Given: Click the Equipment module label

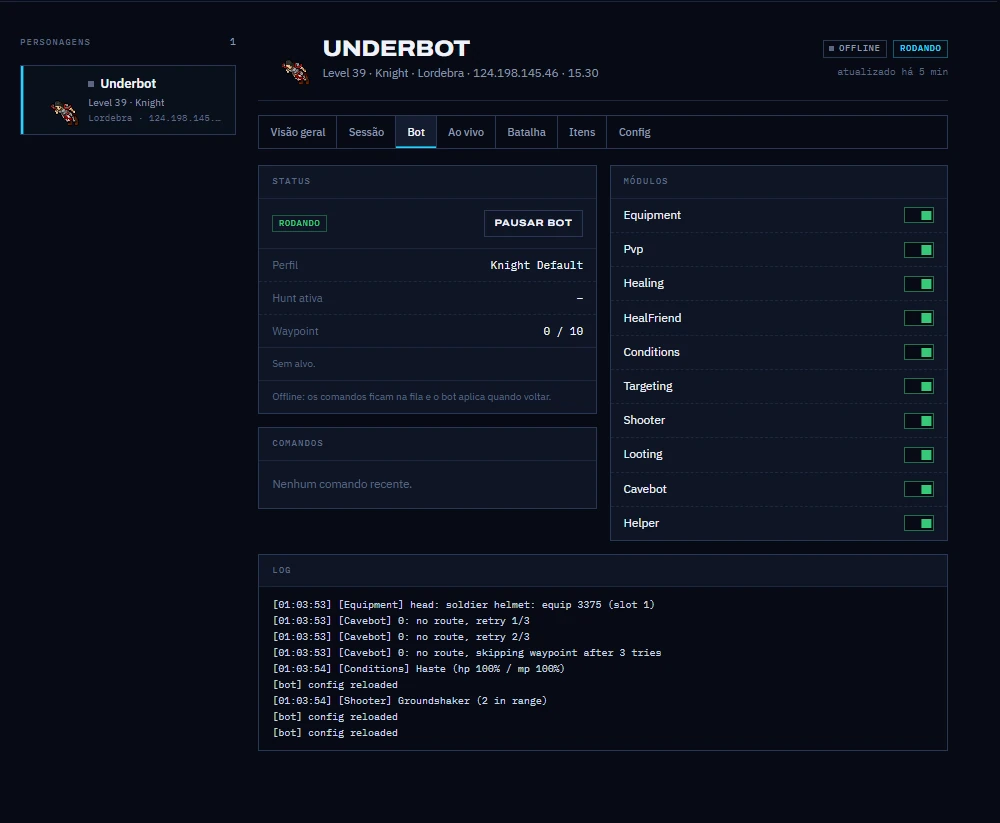Looking at the screenshot, I should coord(652,216).
